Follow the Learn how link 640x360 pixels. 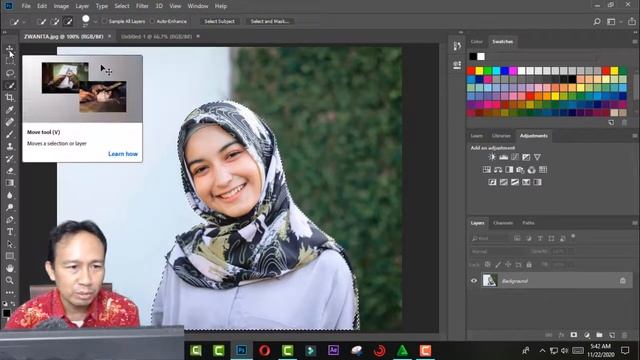click(123, 154)
